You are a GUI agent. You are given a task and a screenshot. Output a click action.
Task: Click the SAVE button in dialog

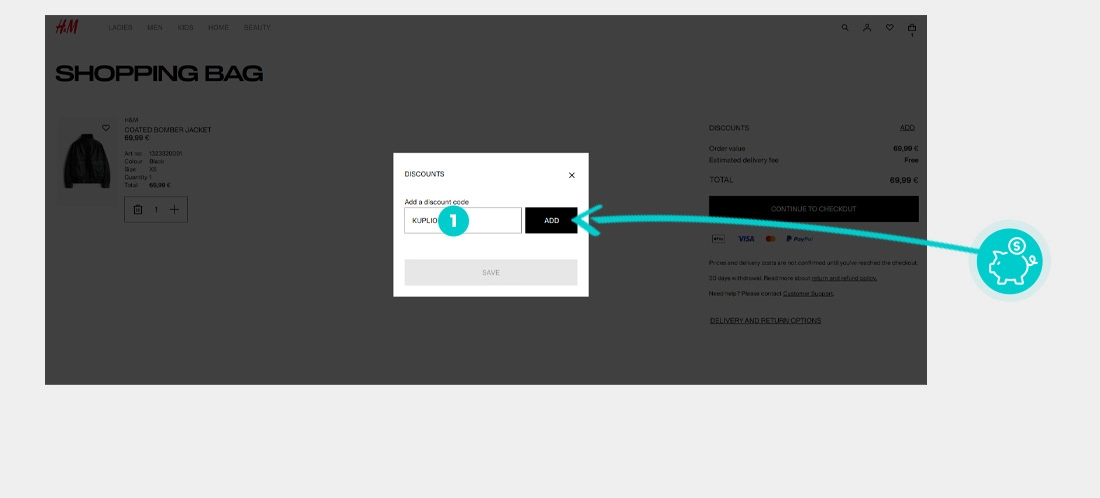click(x=491, y=272)
